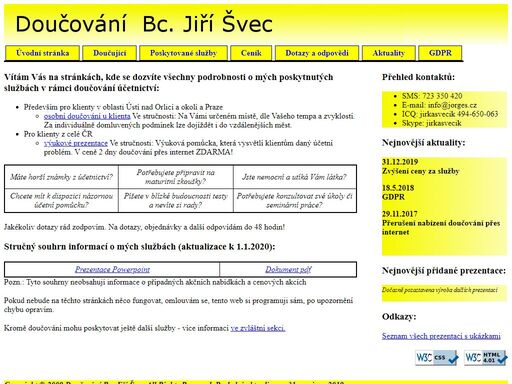
Task: Open Dotazy a odpovědi page
Action: click(317, 53)
